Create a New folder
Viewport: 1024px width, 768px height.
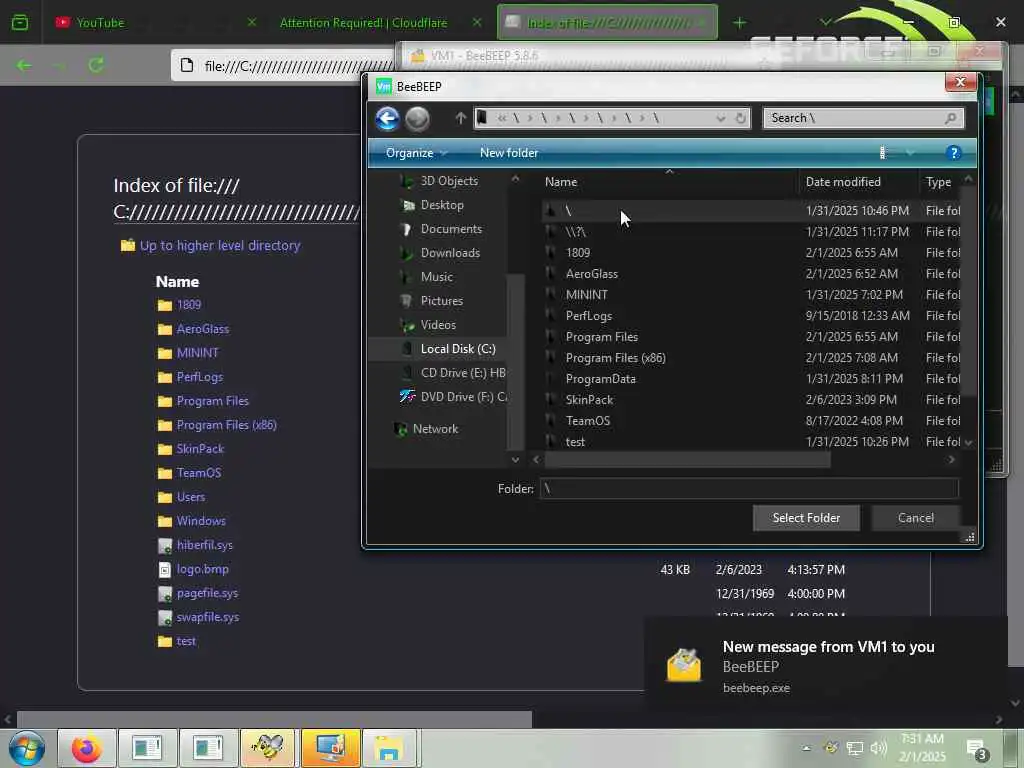[x=509, y=153]
